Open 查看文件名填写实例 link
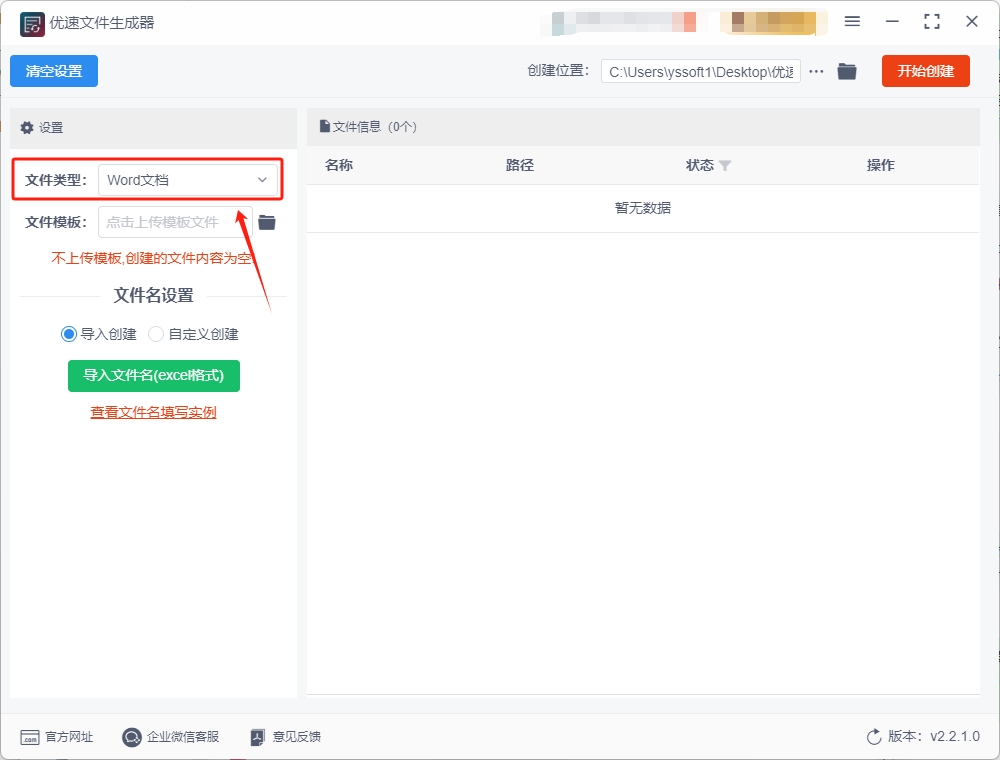The height and width of the screenshot is (760, 1000). (x=153, y=412)
